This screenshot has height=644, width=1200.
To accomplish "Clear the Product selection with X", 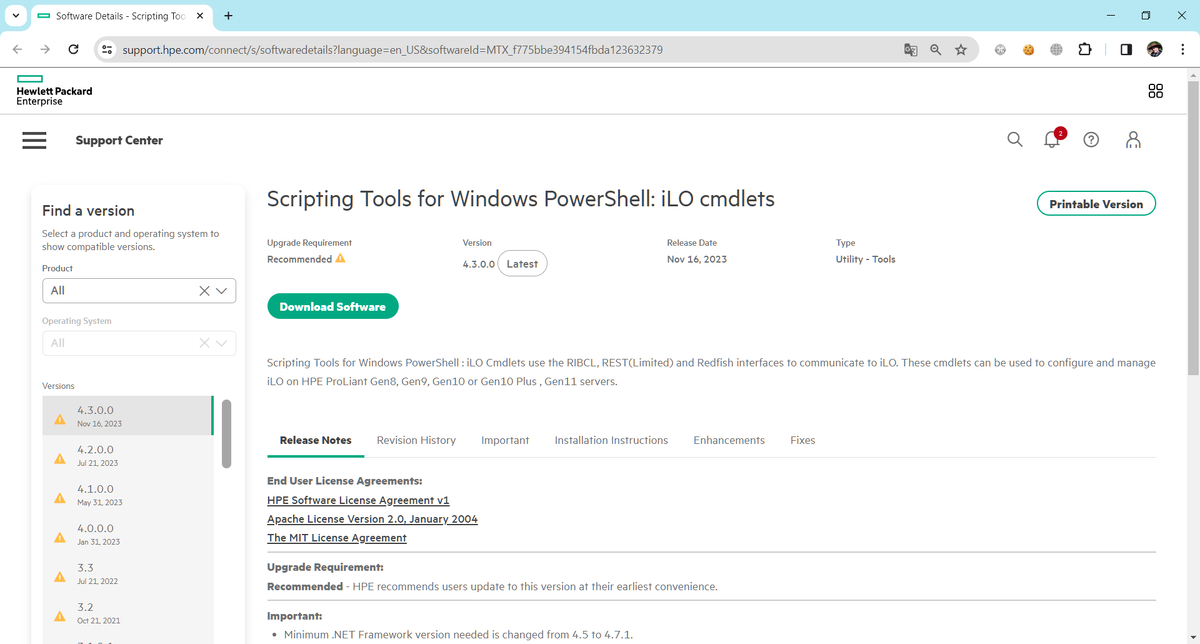I will coord(204,291).
